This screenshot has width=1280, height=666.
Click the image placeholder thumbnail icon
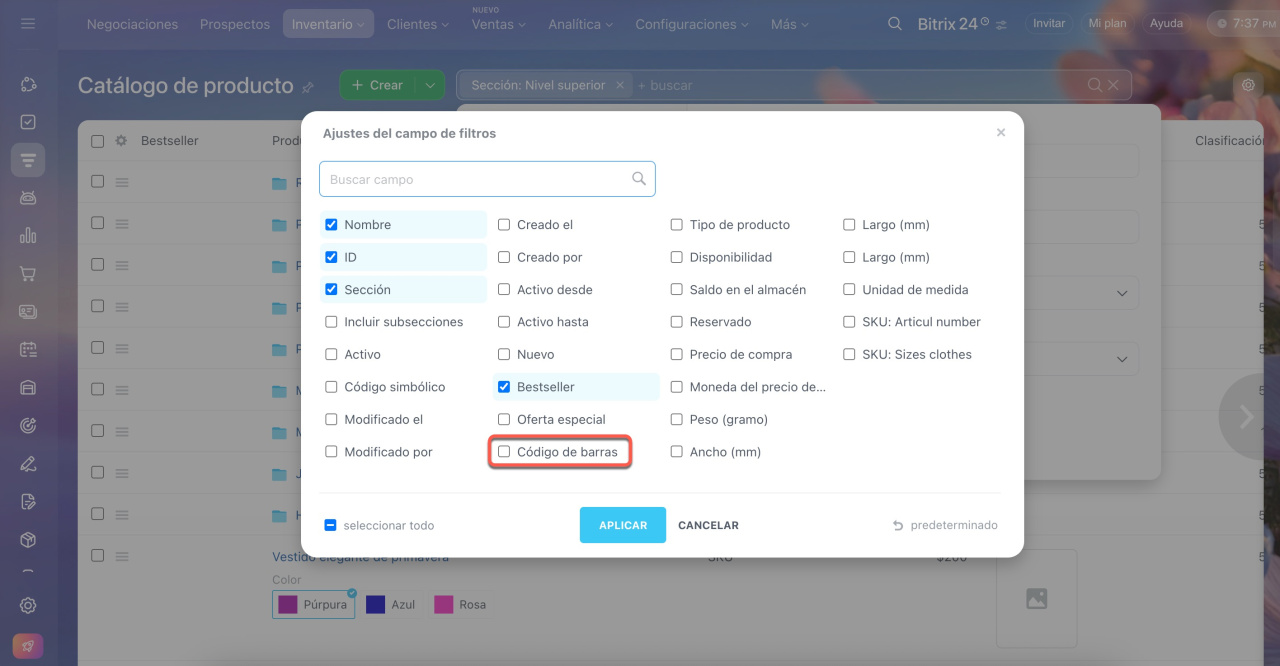click(x=1036, y=598)
